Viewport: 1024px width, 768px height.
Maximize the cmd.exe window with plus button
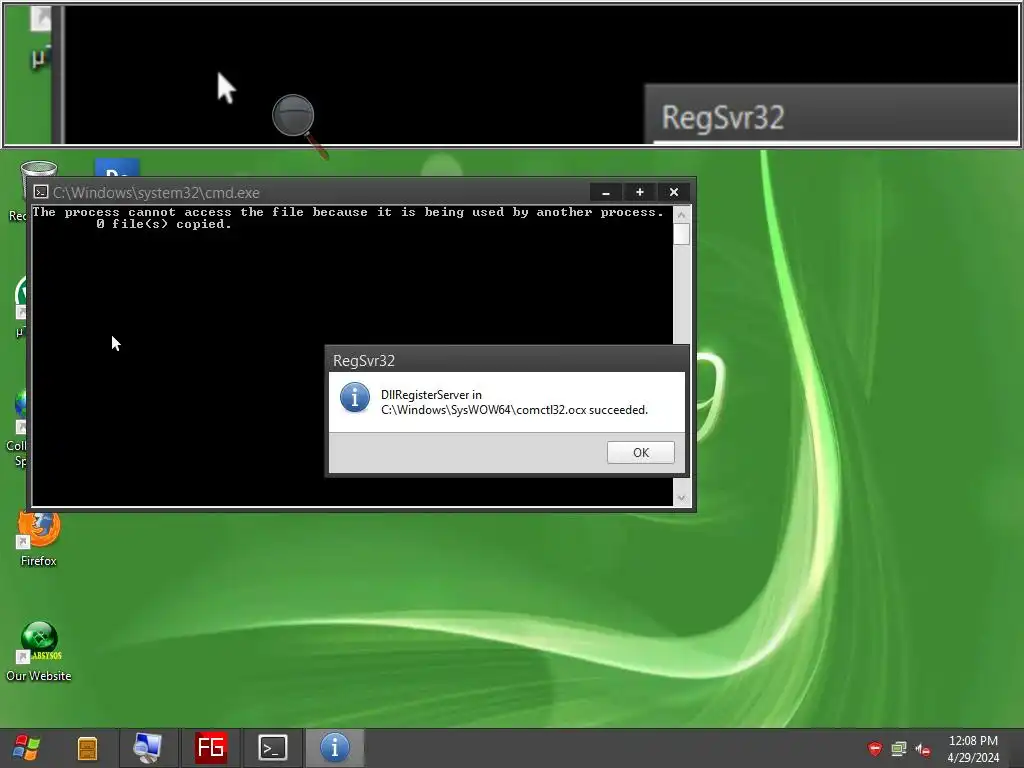tap(640, 192)
